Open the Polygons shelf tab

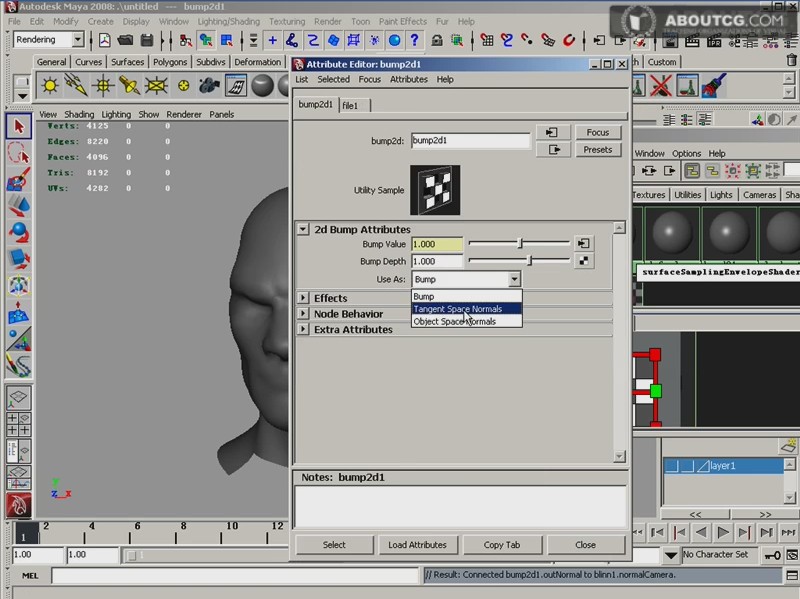(x=170, y=62)
